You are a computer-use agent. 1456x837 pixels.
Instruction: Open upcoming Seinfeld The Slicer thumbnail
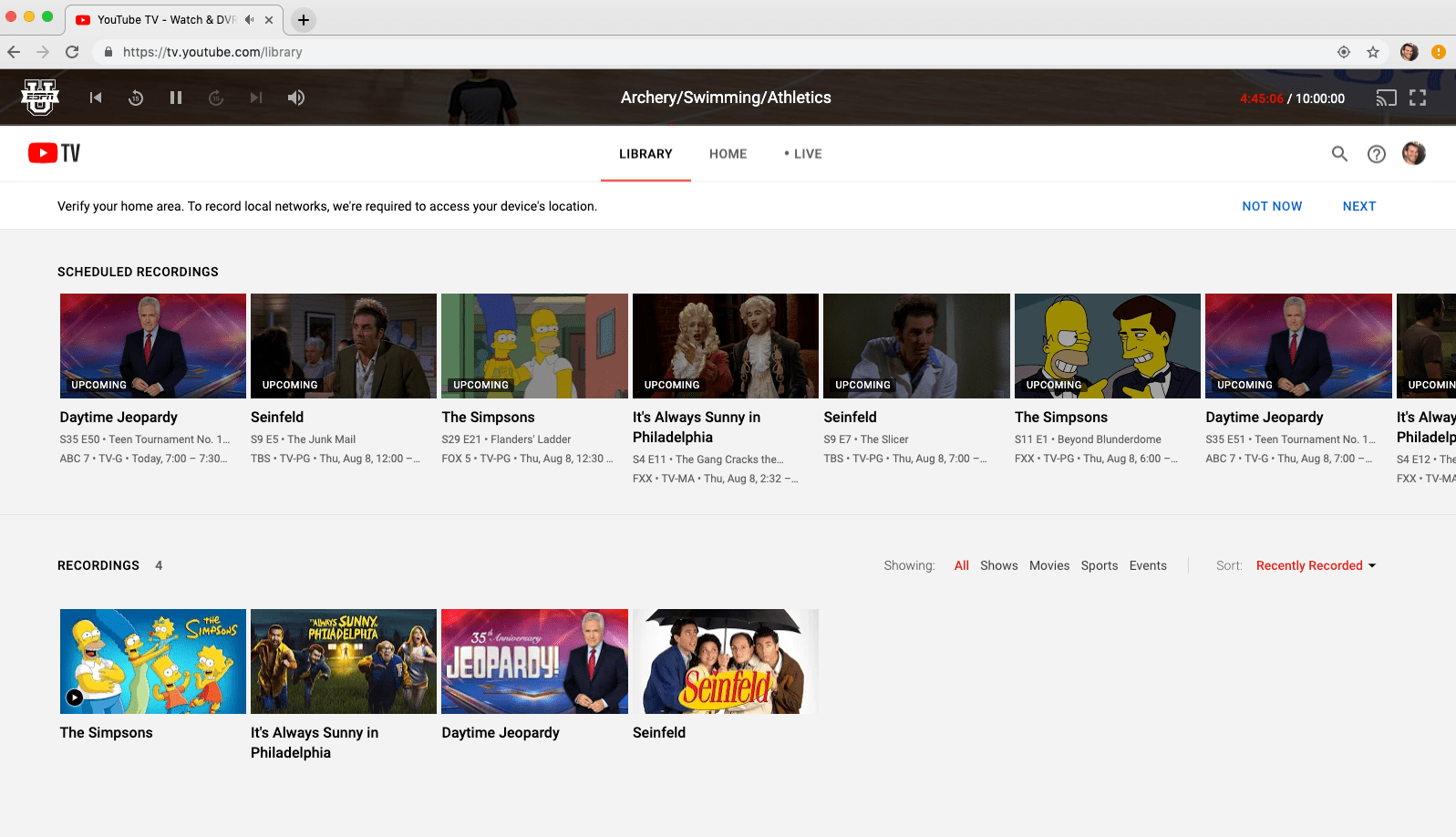coord(916,346)
